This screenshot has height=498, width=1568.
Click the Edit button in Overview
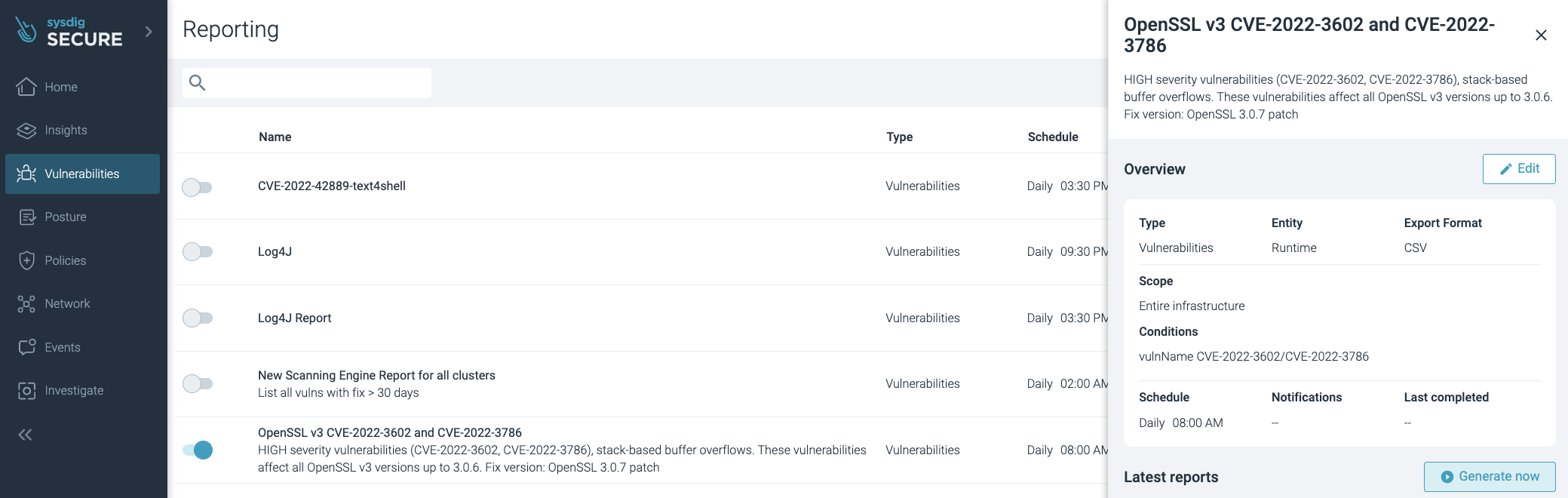click(1519, 169)
